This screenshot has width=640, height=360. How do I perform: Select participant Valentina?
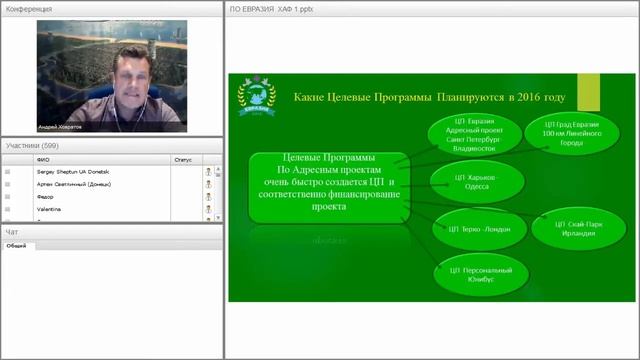point(49,209)
